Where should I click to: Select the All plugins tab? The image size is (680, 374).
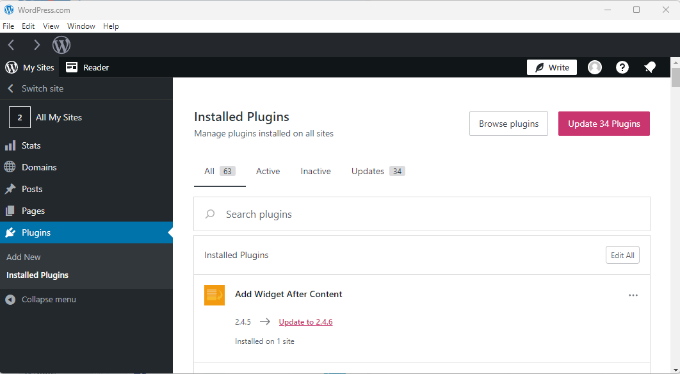pos(220,171)
